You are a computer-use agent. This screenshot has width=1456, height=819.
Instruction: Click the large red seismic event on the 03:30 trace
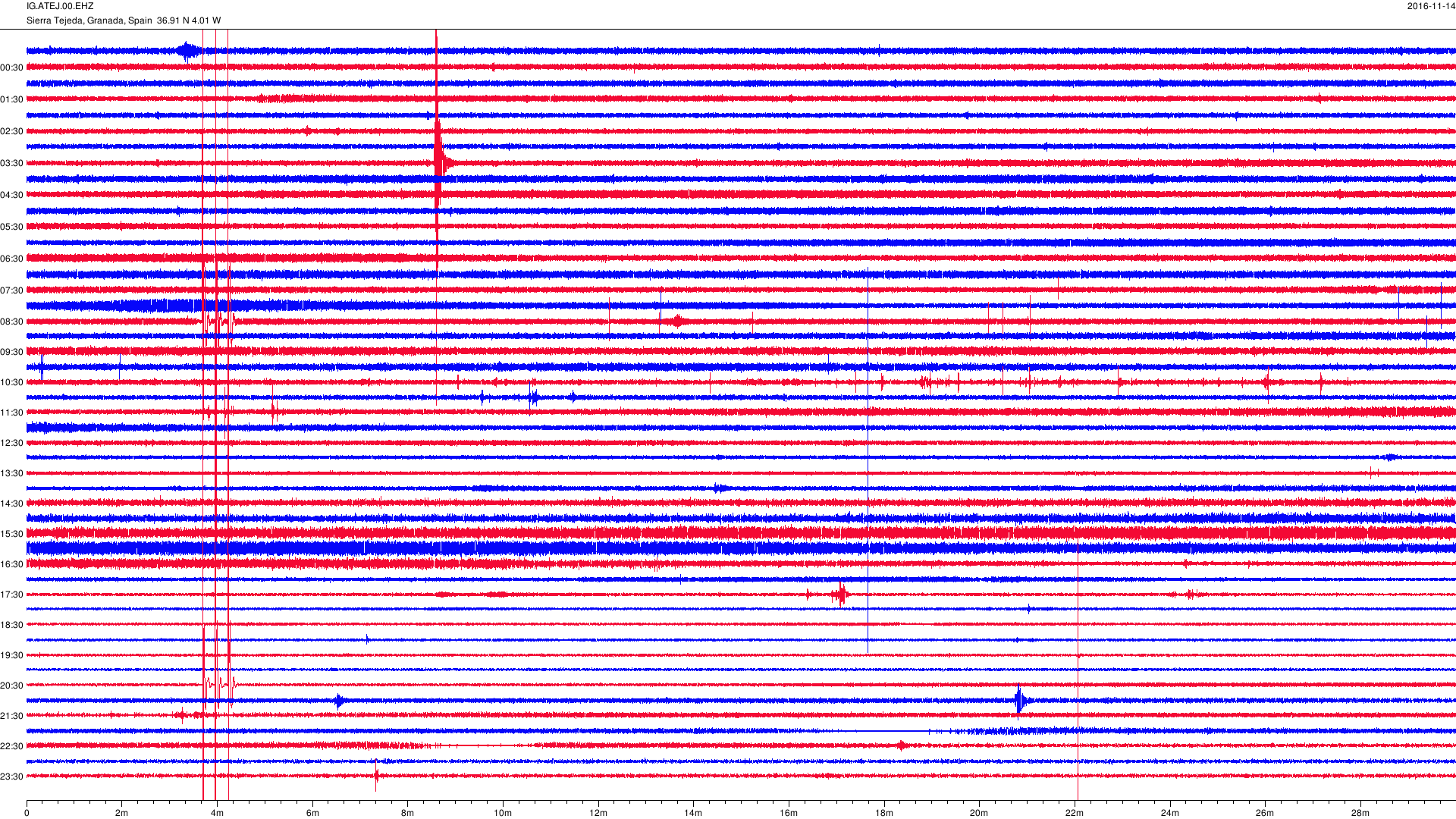pos(440,162)
